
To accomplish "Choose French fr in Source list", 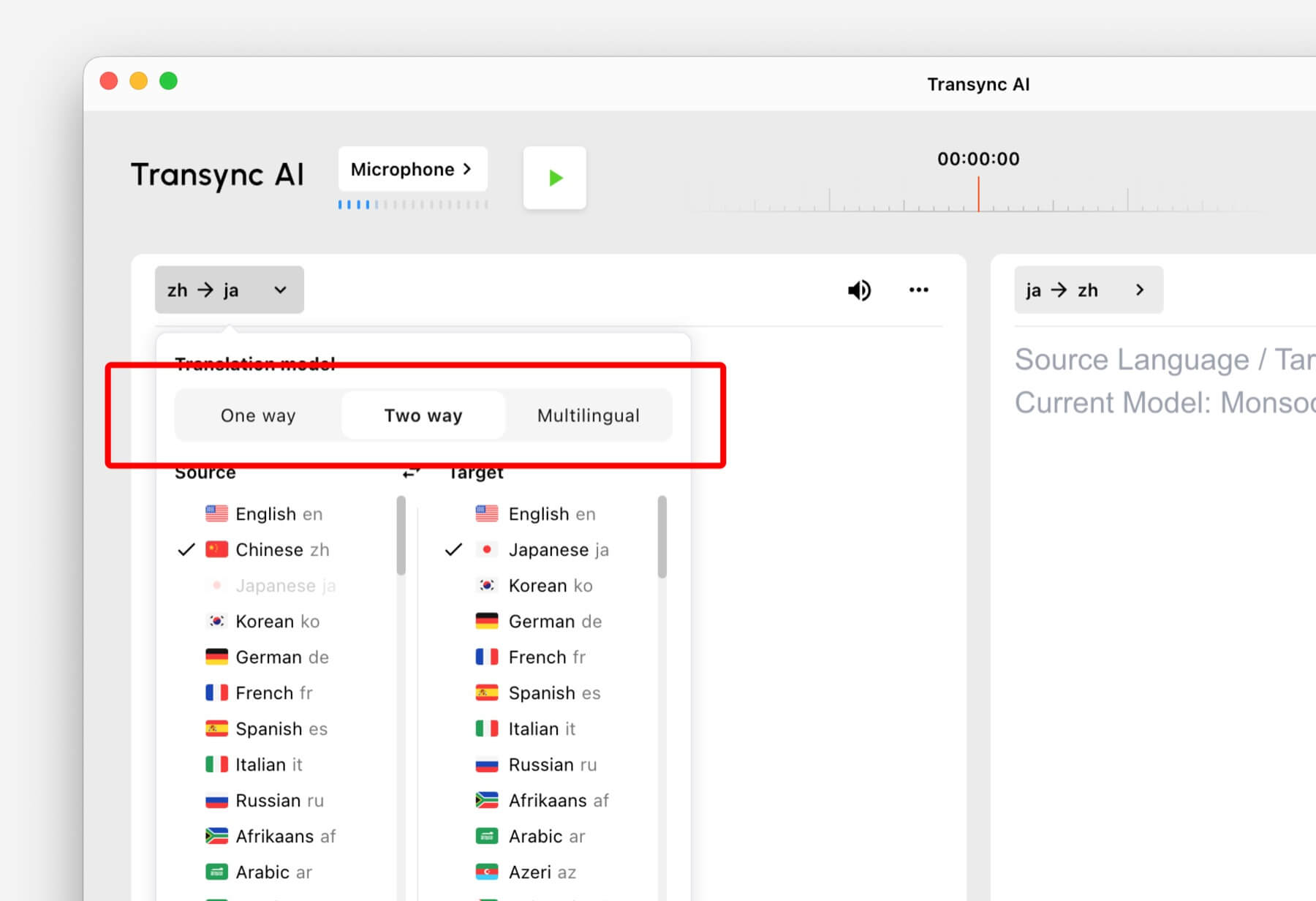I will click(259, 693).
